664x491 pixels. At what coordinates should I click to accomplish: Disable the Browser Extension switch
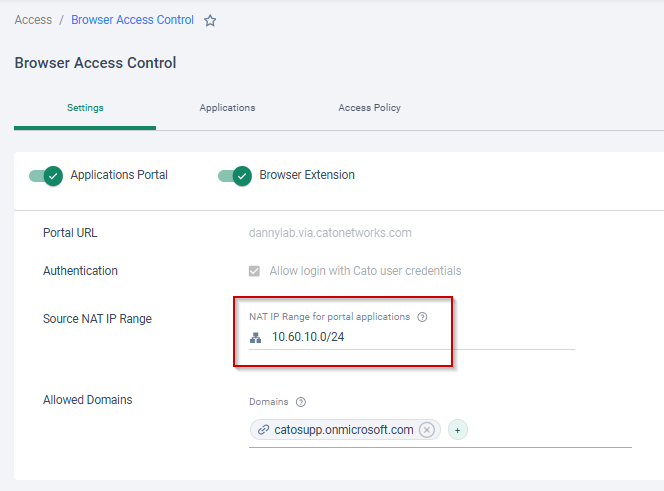point(235,175)
